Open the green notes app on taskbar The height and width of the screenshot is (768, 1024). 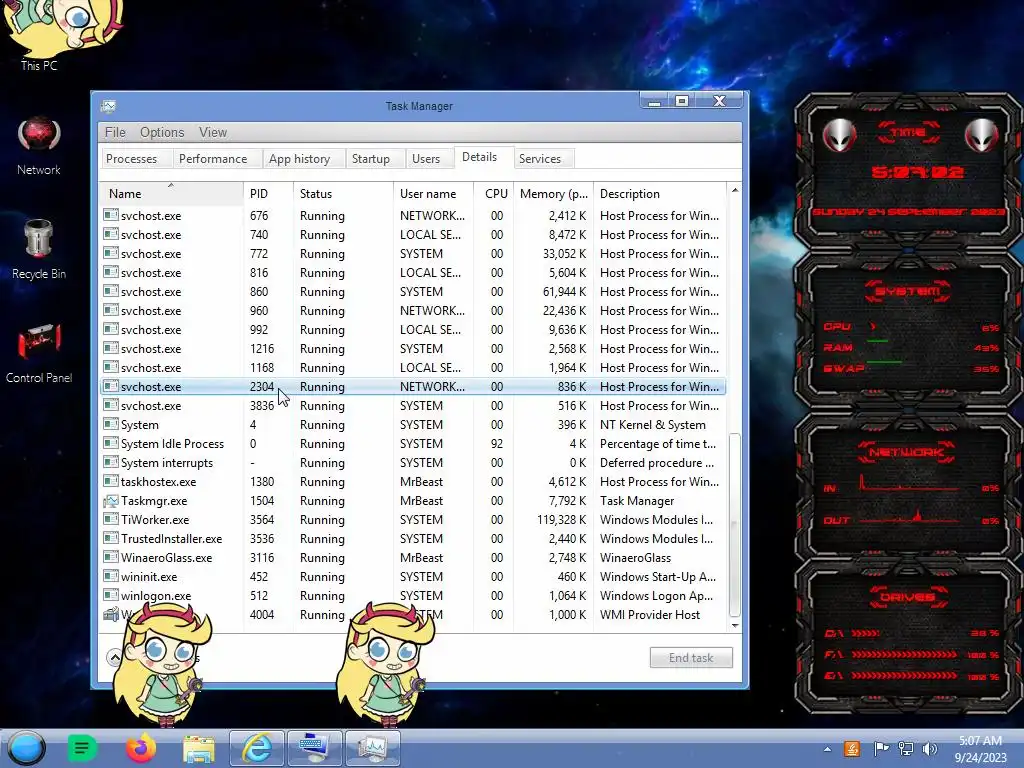click(82, 748)
